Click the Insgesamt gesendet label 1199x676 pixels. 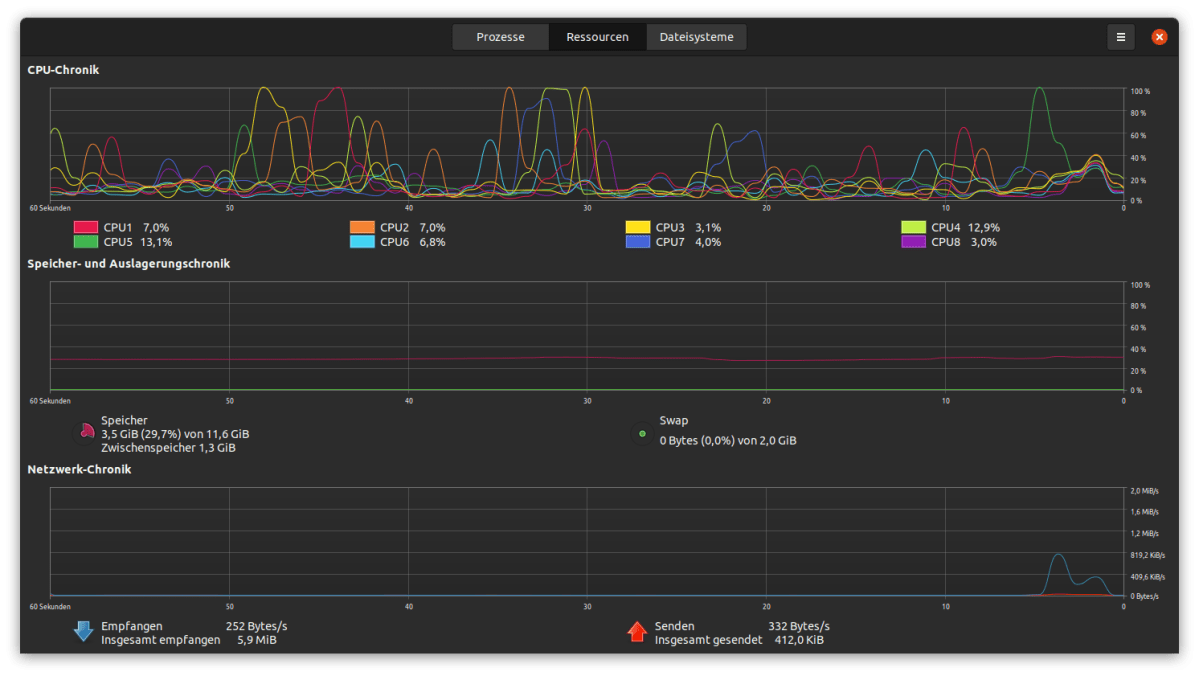[708, 639]
